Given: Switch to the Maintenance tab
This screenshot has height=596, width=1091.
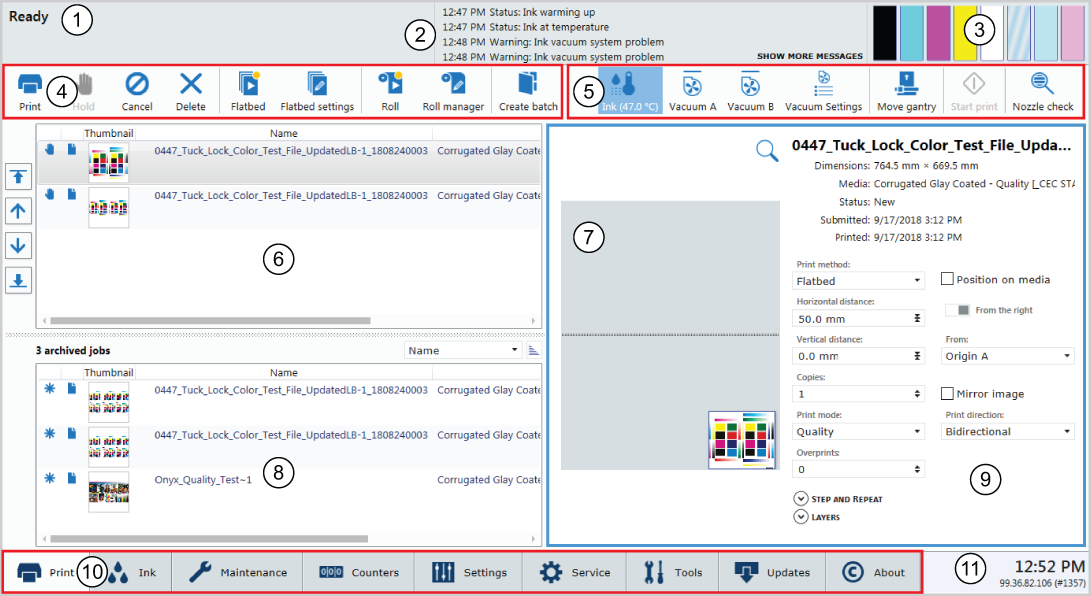Looking at the screenshot, I should [x=238, y=573].
